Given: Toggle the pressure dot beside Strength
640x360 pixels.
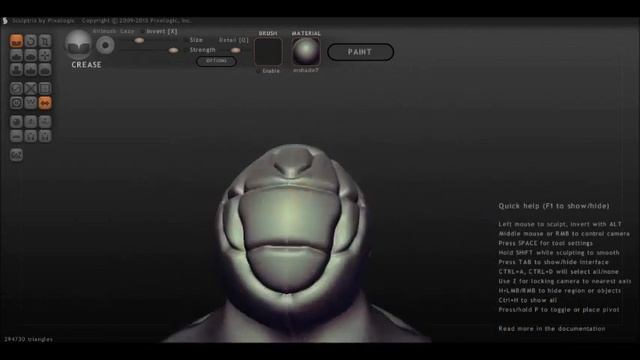Looking at the screenshot, I should [x=185, y=50].
